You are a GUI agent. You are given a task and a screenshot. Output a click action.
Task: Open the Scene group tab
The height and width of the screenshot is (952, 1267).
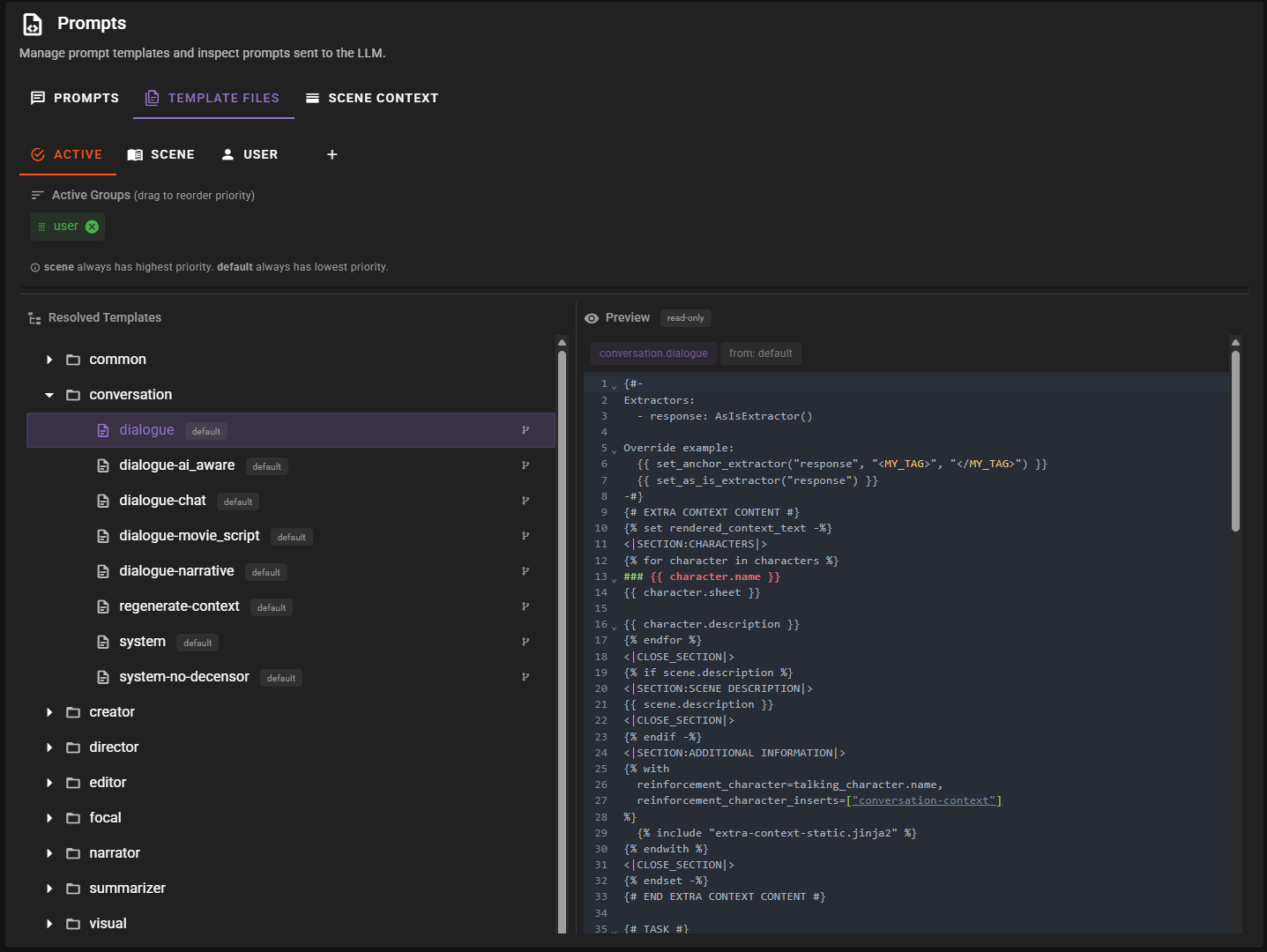(161, 154)
